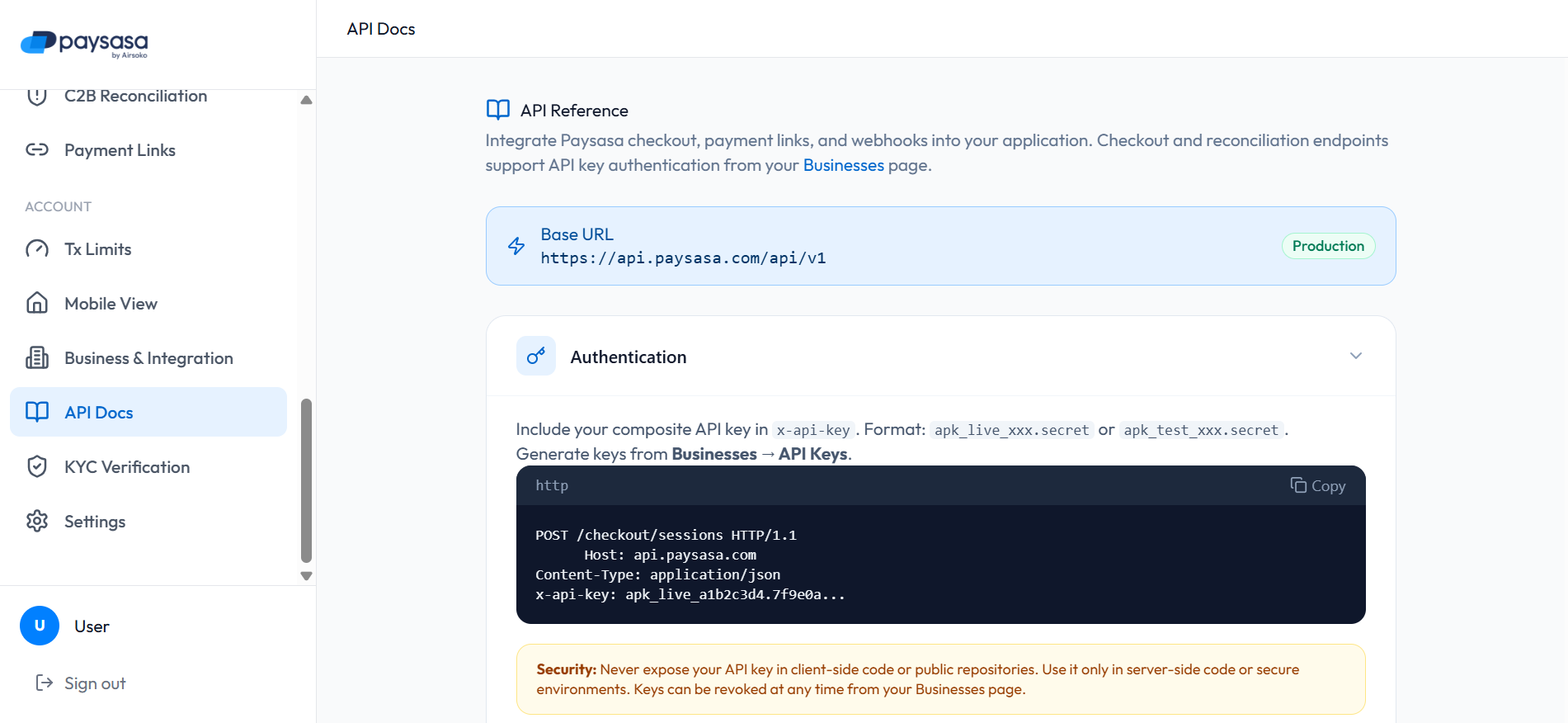Copy the http code snippet

click(1318, 486)
